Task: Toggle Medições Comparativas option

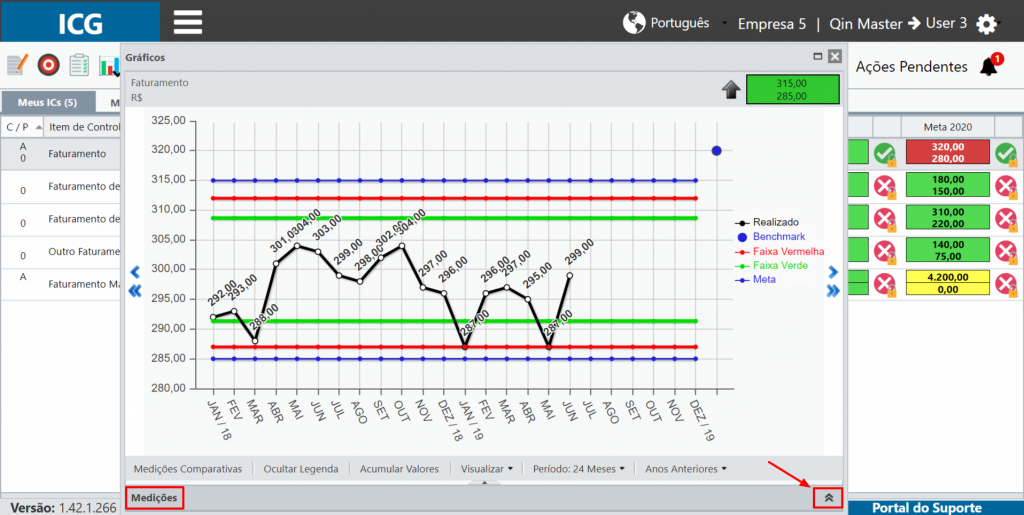Action: [187, 469]
